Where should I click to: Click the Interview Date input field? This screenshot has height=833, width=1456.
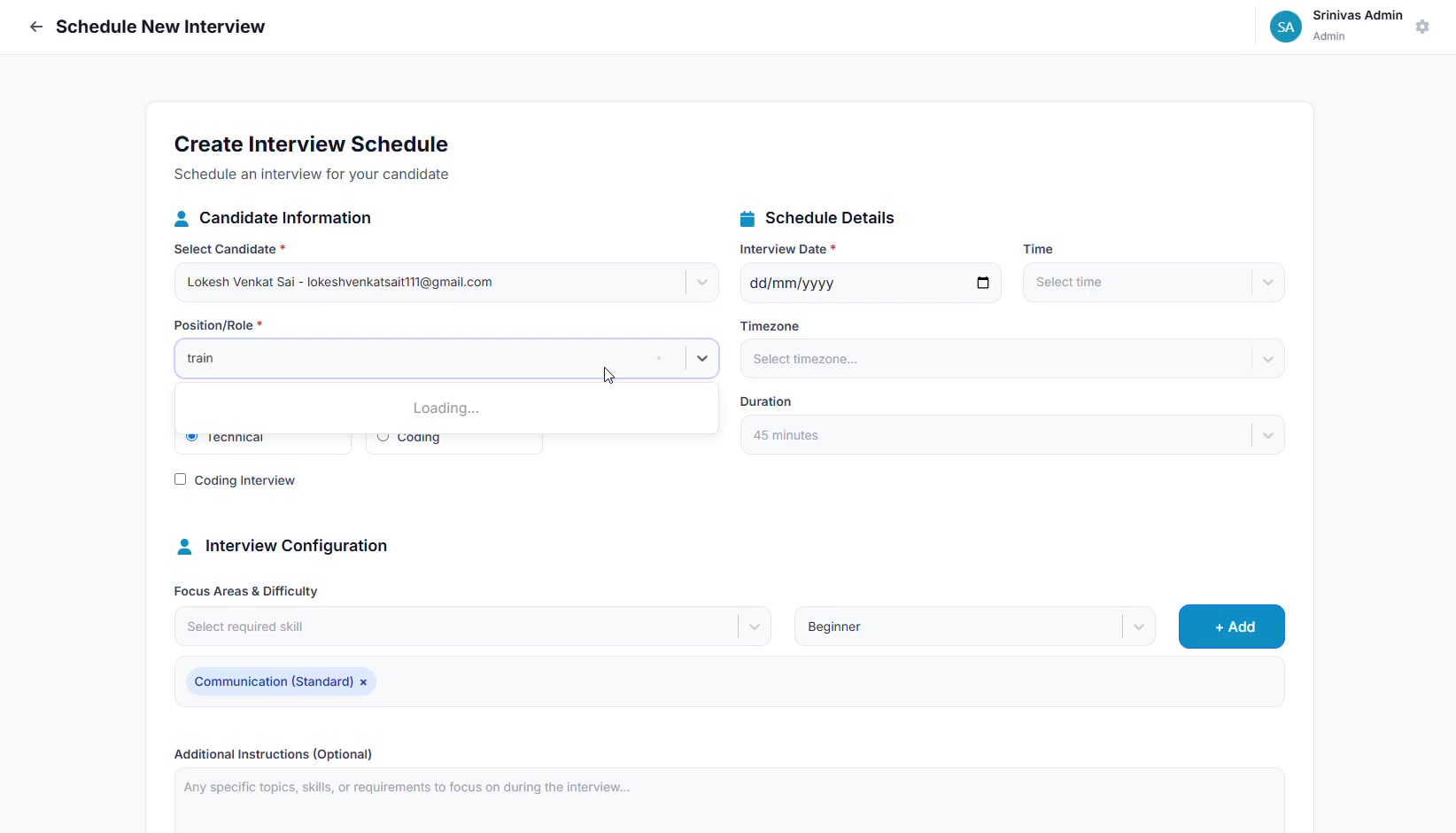pos(871,283)
